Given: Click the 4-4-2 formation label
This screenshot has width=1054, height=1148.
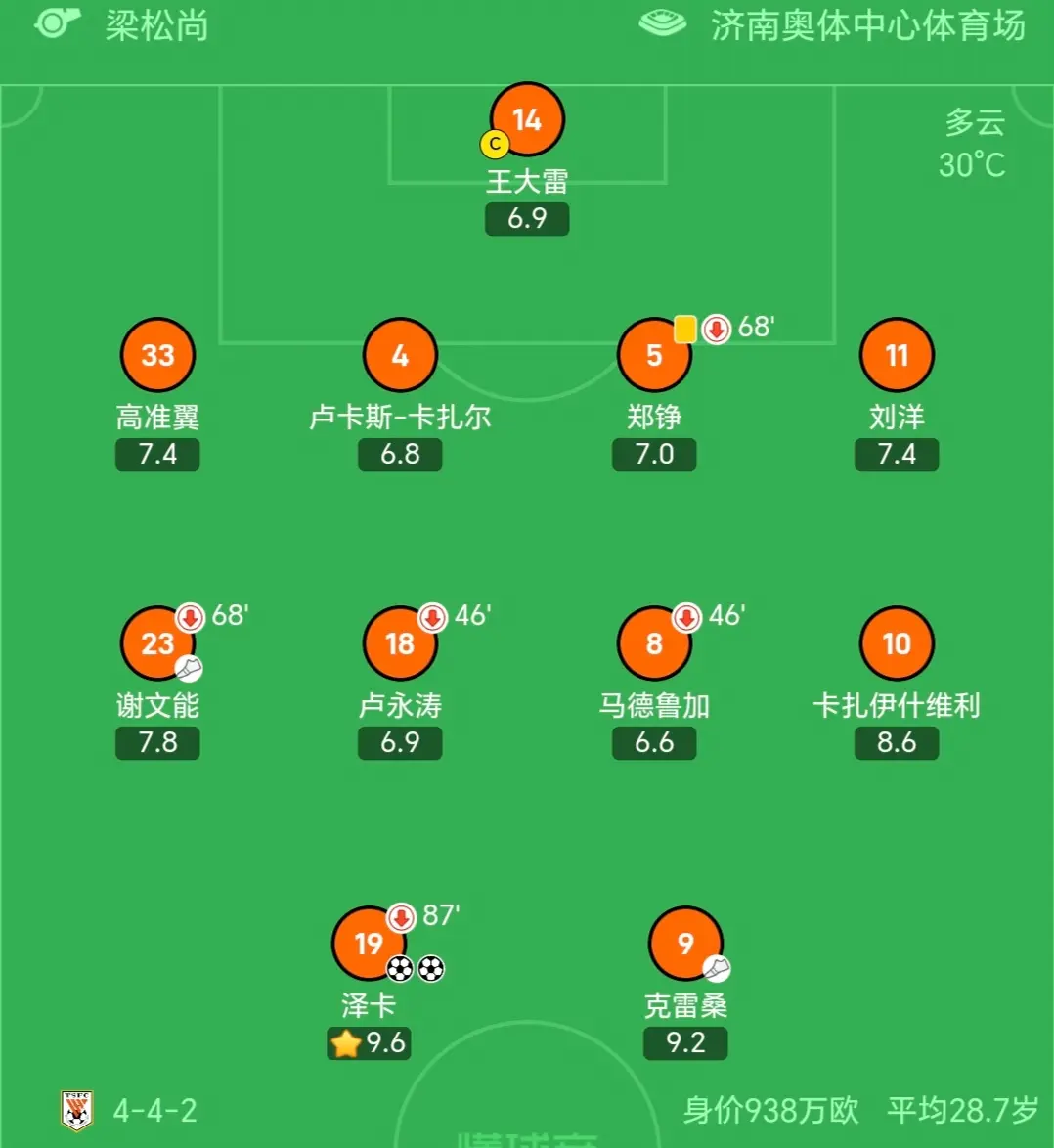Looking at the screenshot, I should point(155,1111).
